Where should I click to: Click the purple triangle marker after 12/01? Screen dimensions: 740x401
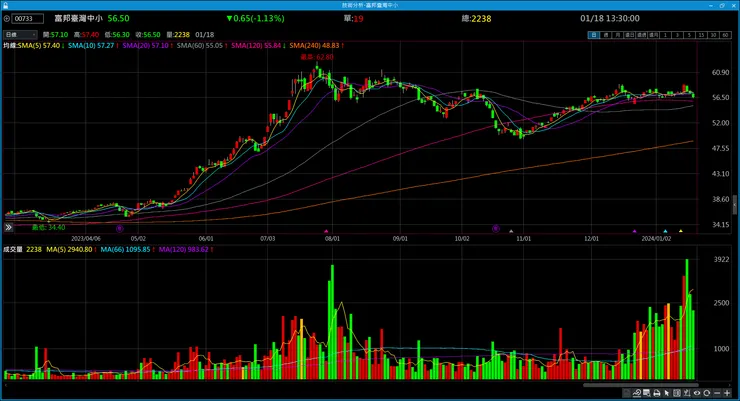tap(634, 231)
